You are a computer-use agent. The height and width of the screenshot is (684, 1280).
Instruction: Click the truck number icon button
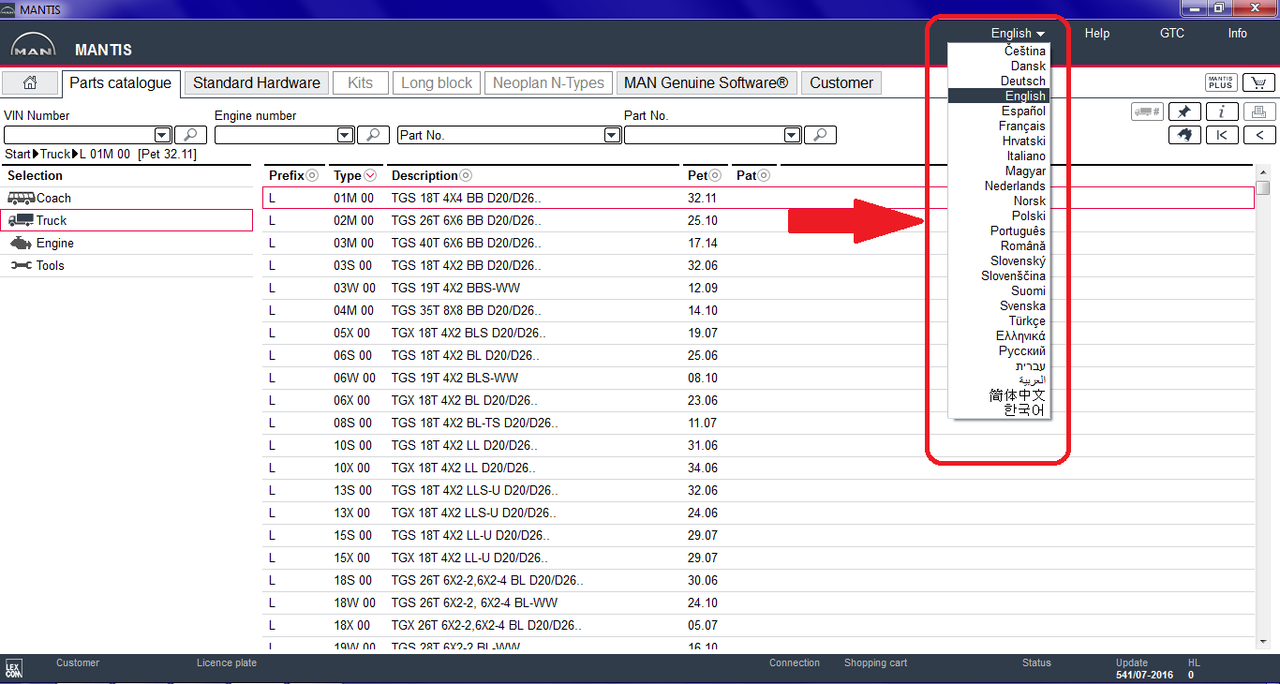click(x=1146, y=112)
